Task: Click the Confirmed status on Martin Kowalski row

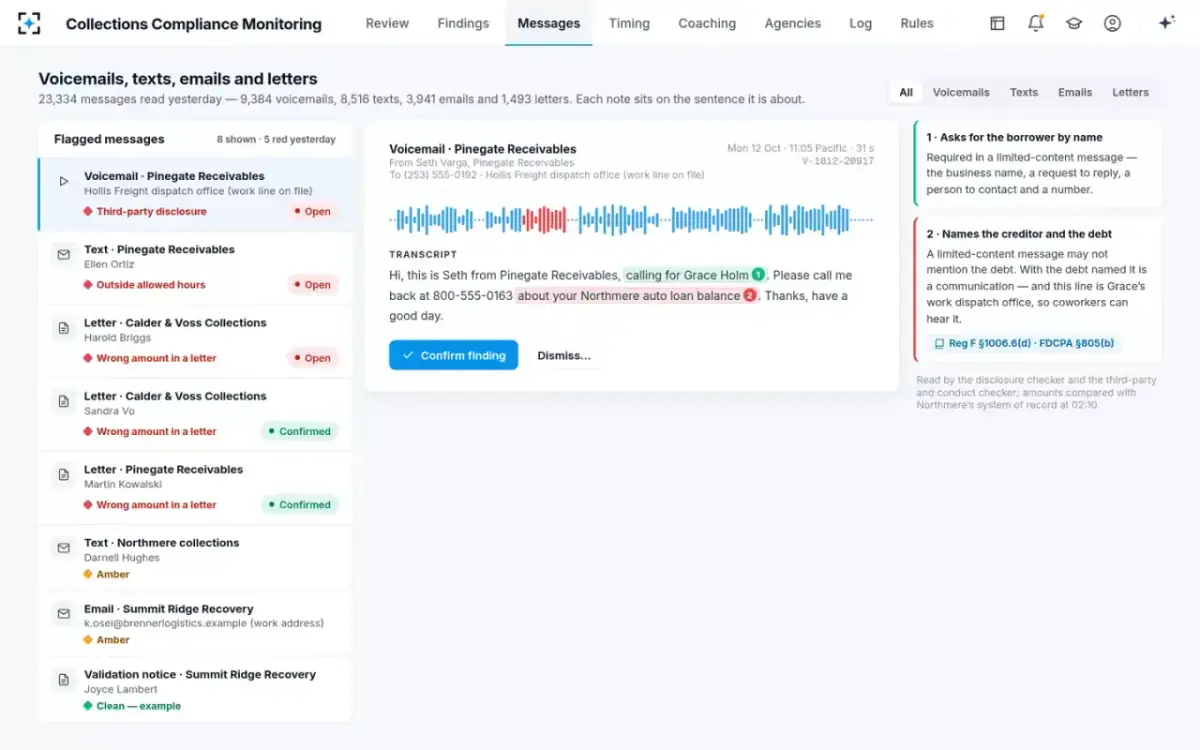Action: (x=300, y=505)
